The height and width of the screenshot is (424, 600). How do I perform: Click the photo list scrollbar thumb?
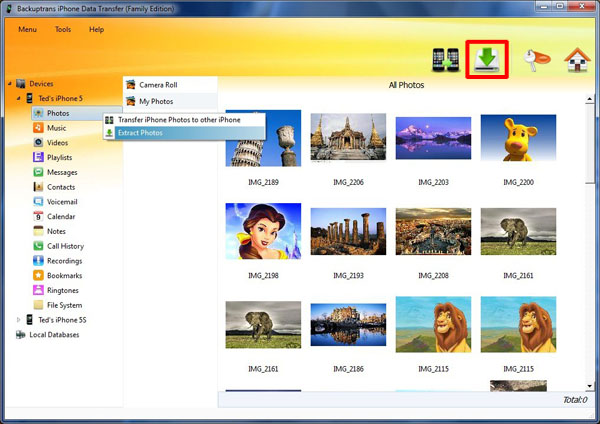click(589, 144)
